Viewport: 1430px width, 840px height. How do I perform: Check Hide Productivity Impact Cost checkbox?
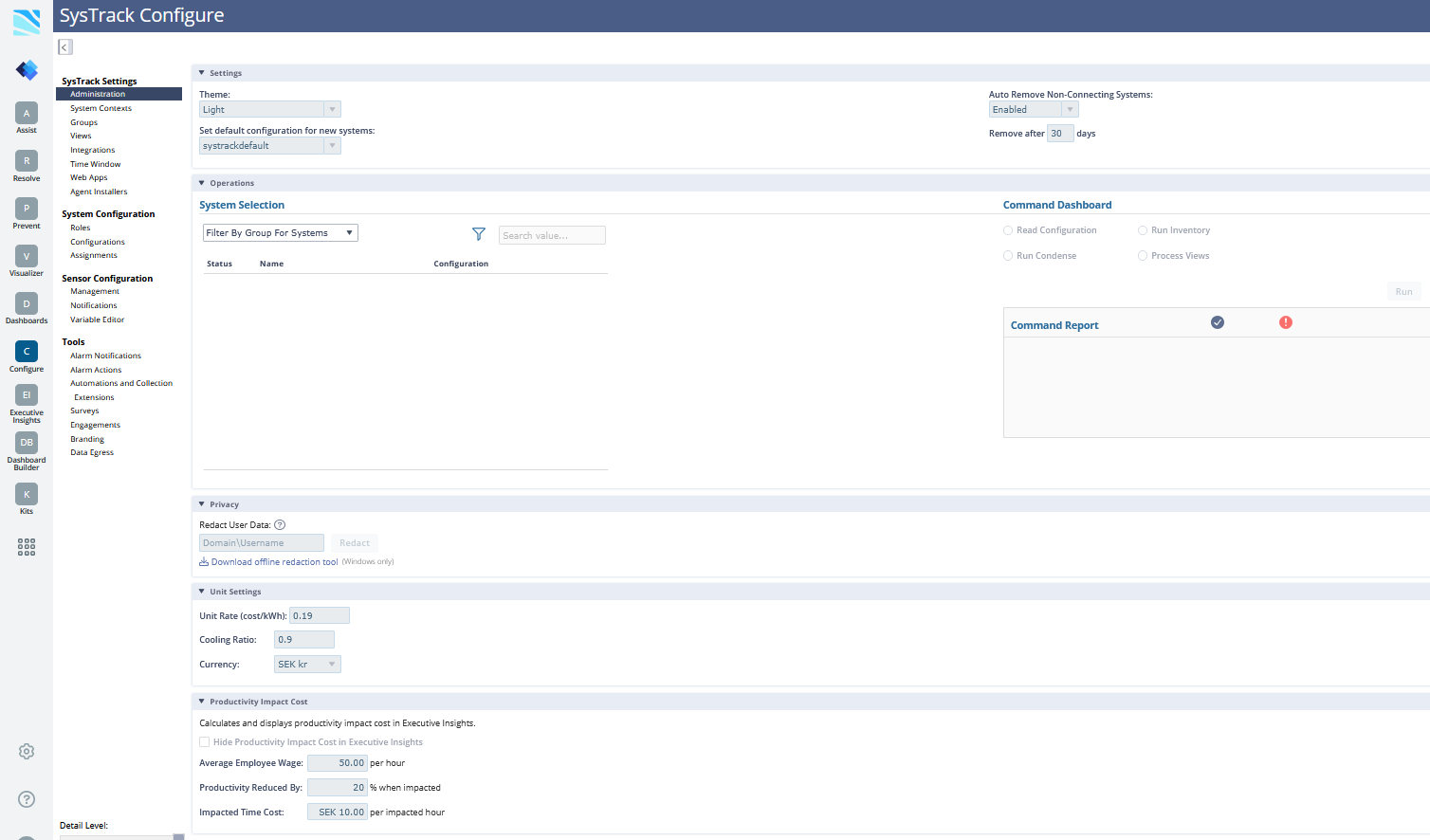click(205, 742)
